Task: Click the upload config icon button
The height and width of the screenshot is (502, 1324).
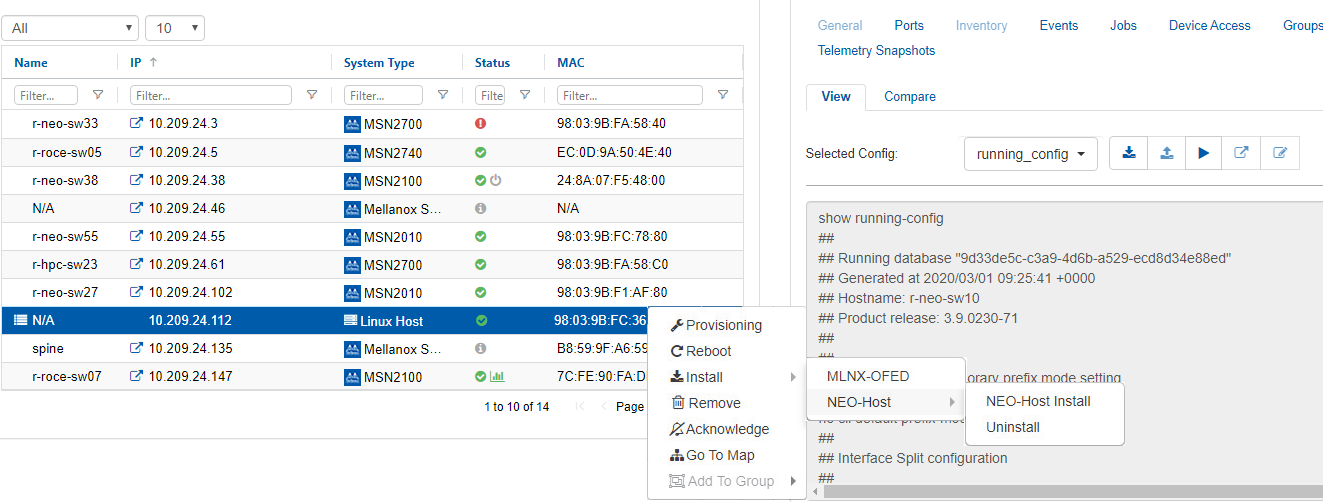Action: pos(1166,154)
